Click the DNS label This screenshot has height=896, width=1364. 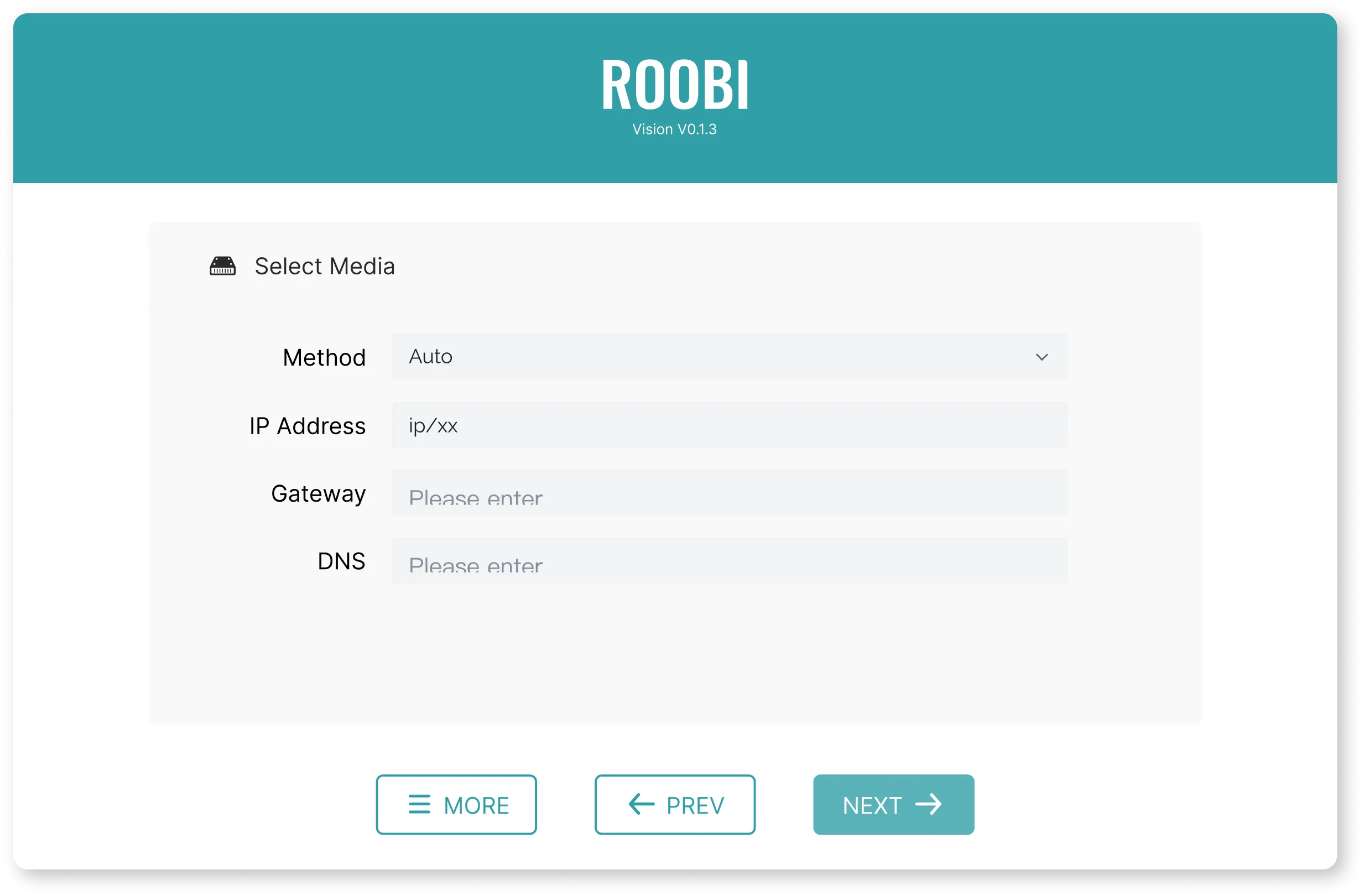(x=342, y=561)
